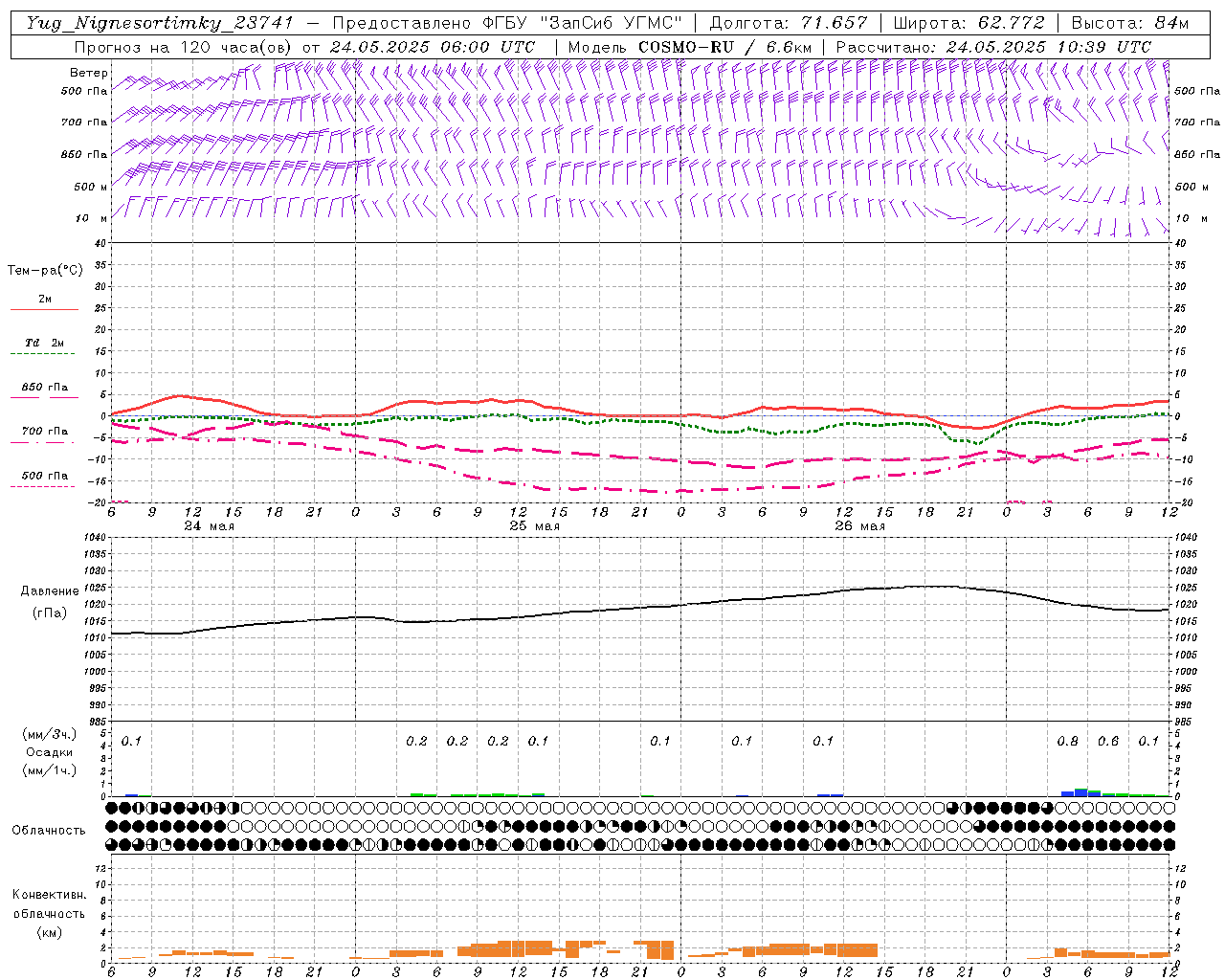Click the 10 м wind level label at left
Image resolution: width=1225 pixels, height=980 pixels.
point(92,219)
